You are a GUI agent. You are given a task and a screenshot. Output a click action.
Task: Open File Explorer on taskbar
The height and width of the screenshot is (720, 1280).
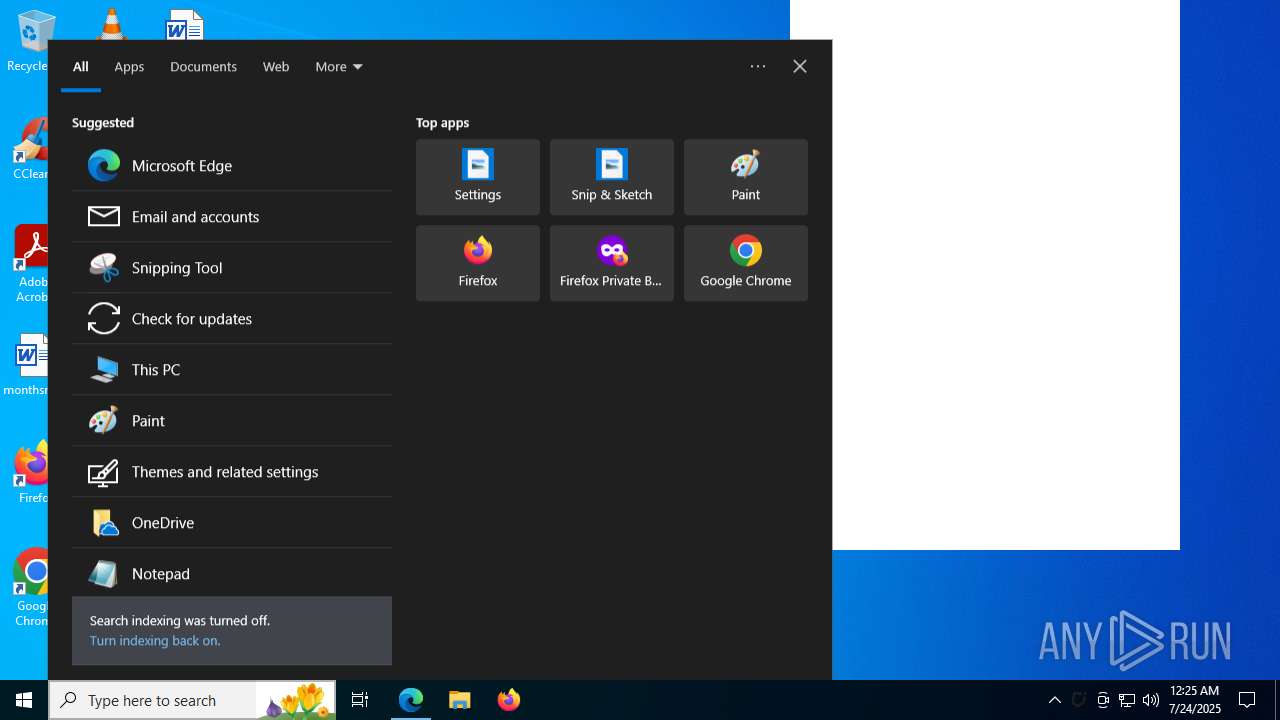(460, 700)
